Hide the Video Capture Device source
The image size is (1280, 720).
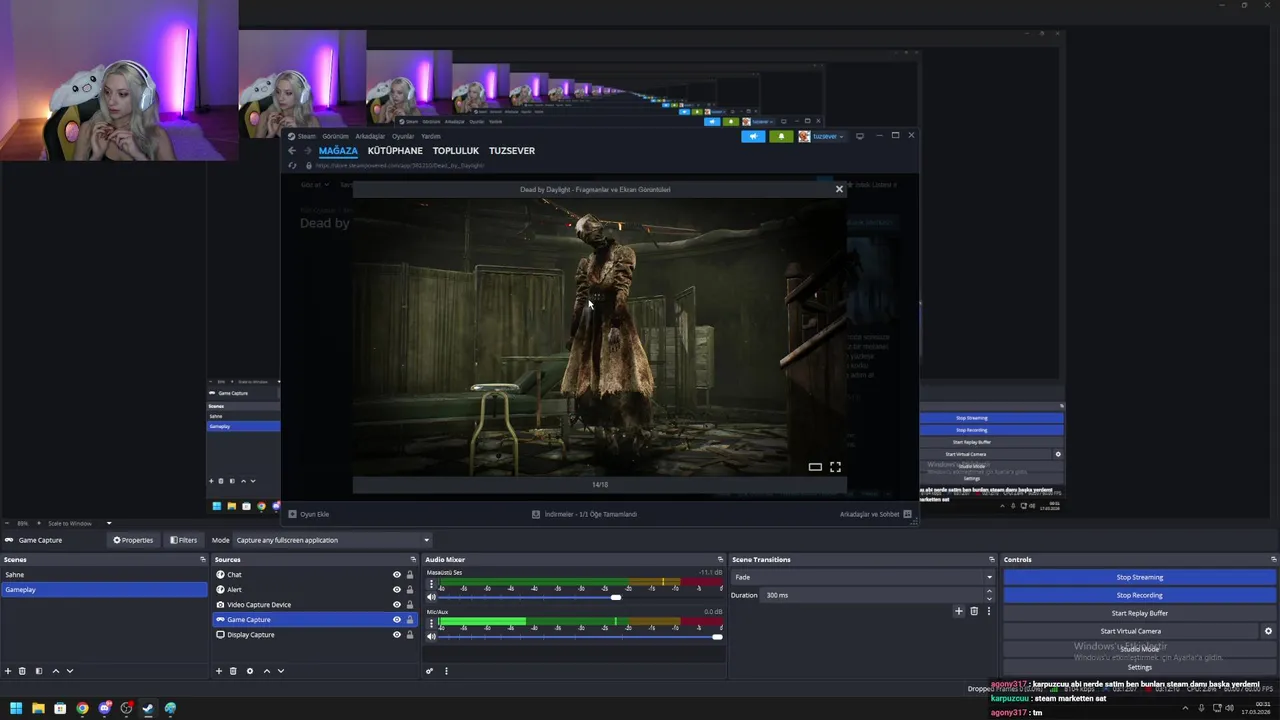pyautogui.click(x=397, y=605)
